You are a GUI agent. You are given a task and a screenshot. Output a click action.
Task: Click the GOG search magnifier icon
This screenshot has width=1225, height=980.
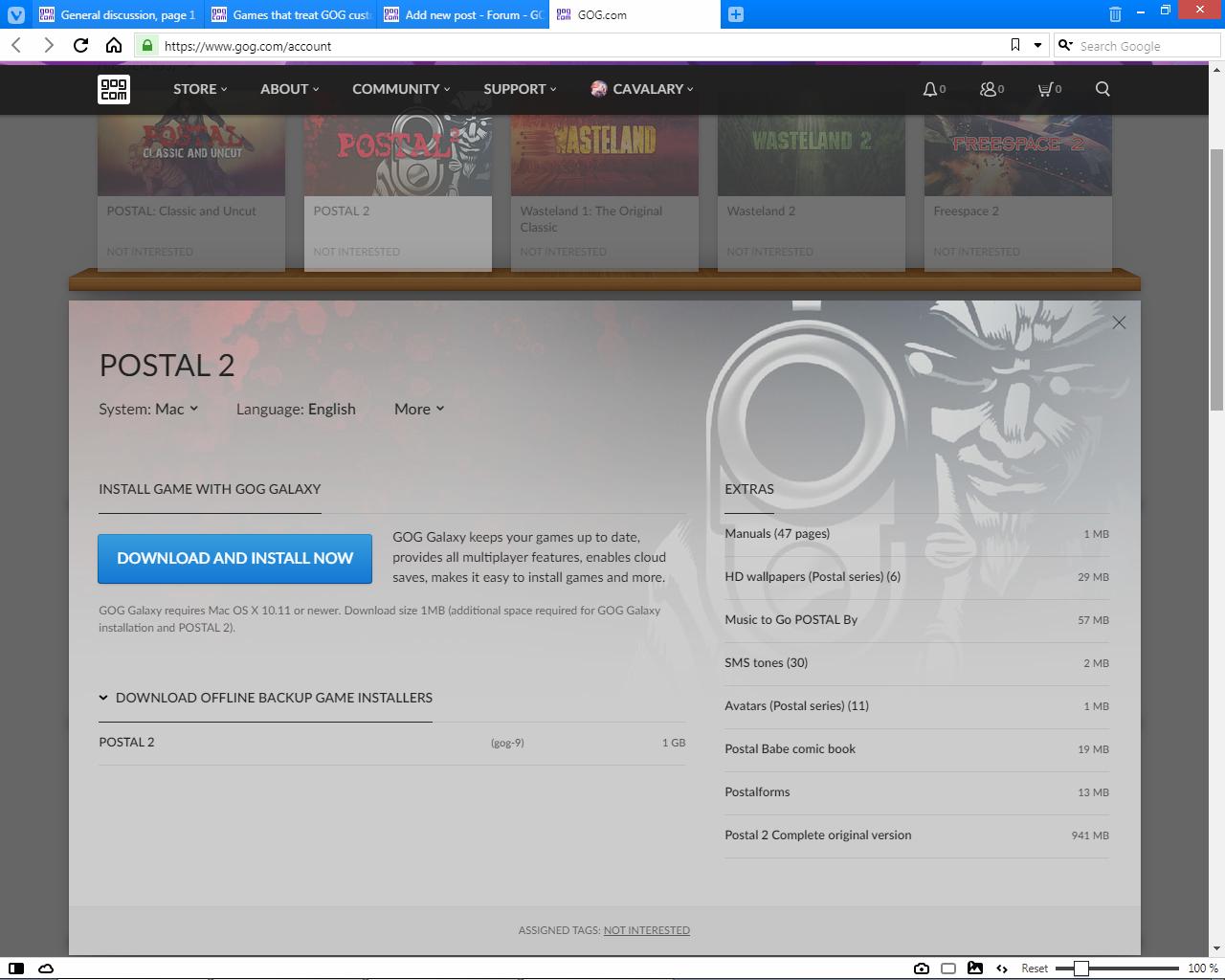[1102, 89]
